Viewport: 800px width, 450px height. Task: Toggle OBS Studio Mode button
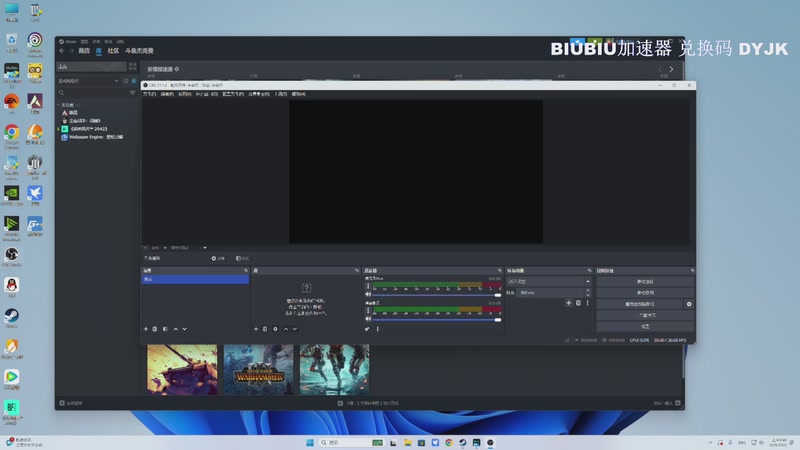(x=645, y=315)
